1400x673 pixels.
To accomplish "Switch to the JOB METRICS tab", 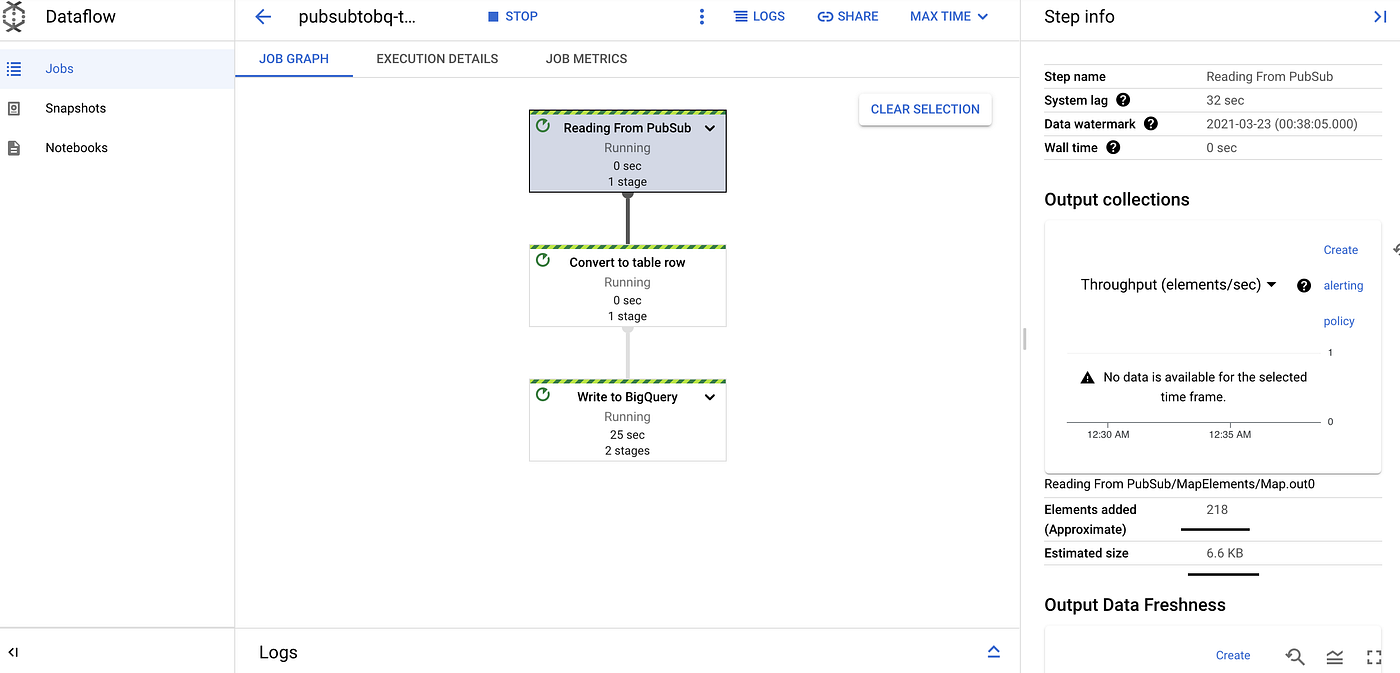I will point(586,59).
